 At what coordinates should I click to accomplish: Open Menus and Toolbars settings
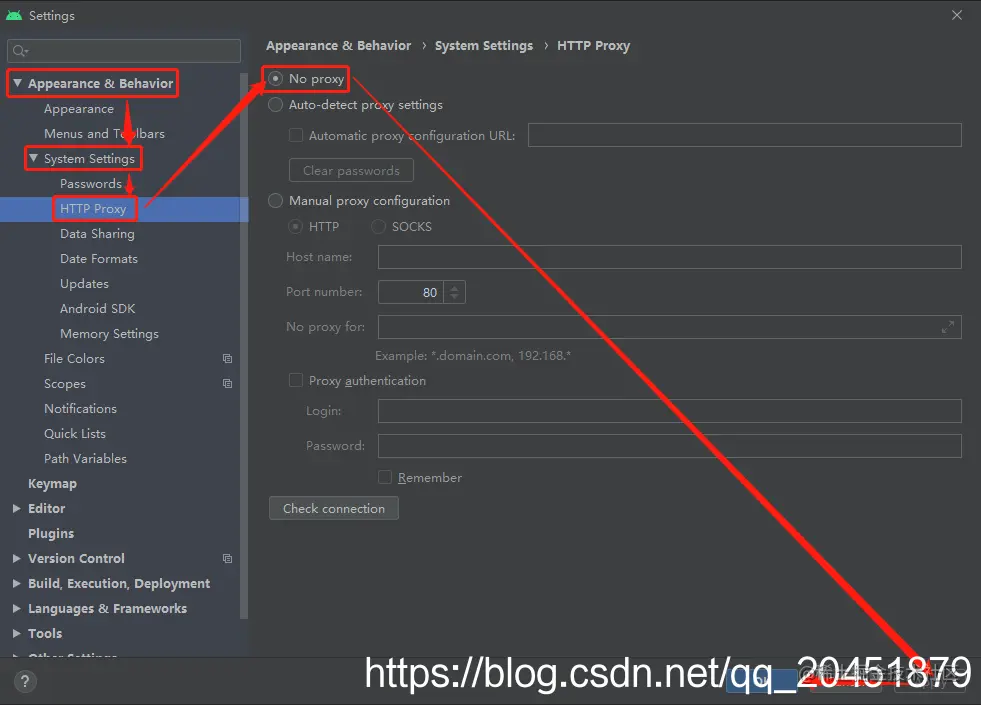coord(104,134)
